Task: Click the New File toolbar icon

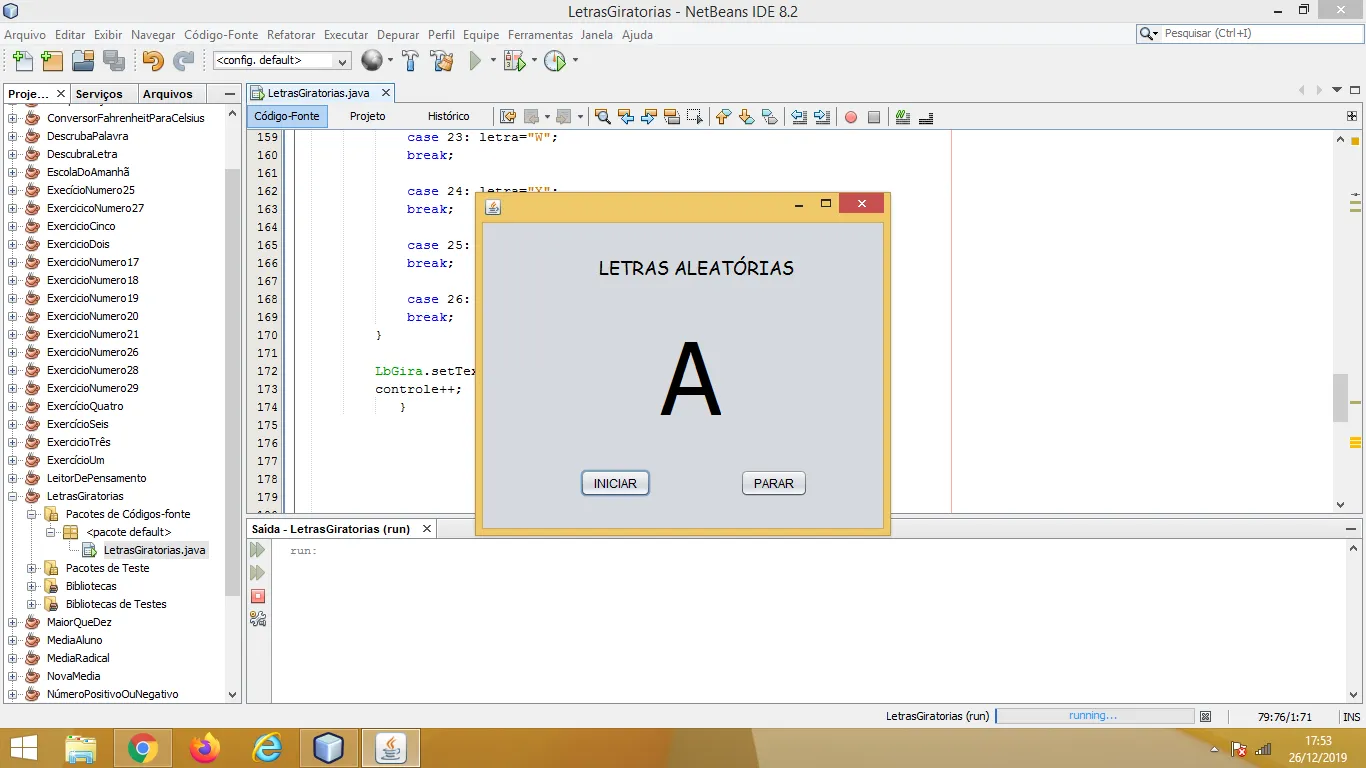Action: click(x=21, y=61)
